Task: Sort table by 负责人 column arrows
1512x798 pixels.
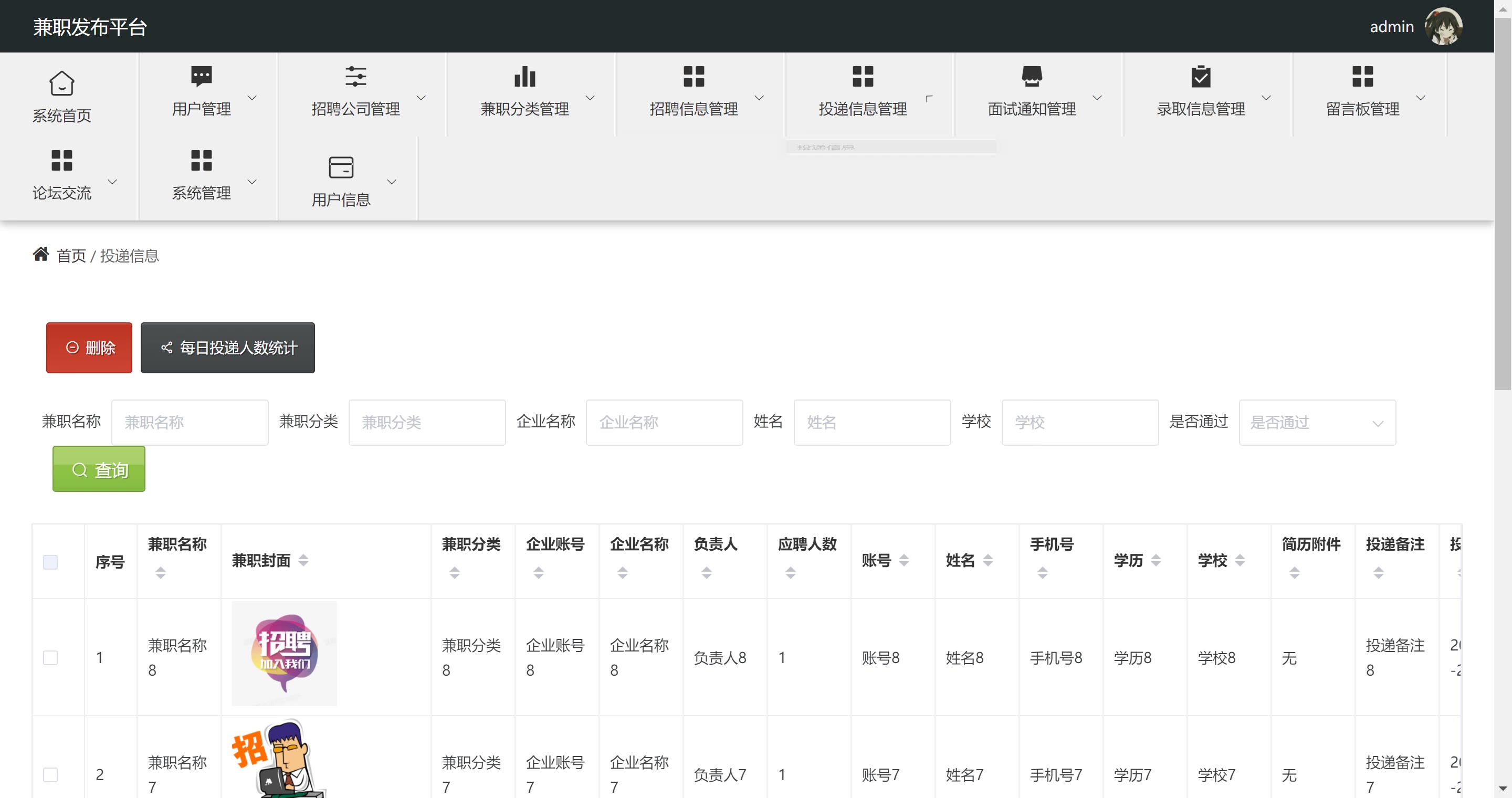Action: click(706, 573)
